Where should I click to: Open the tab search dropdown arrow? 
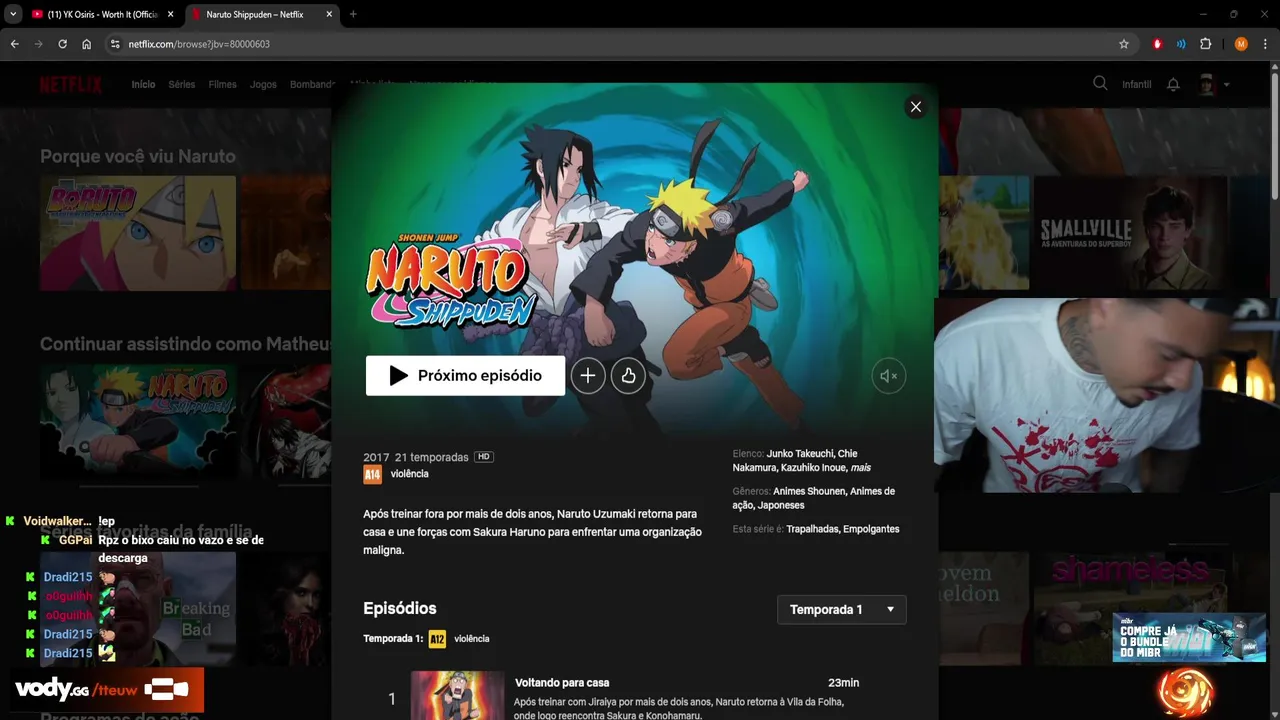pos(13,15)
